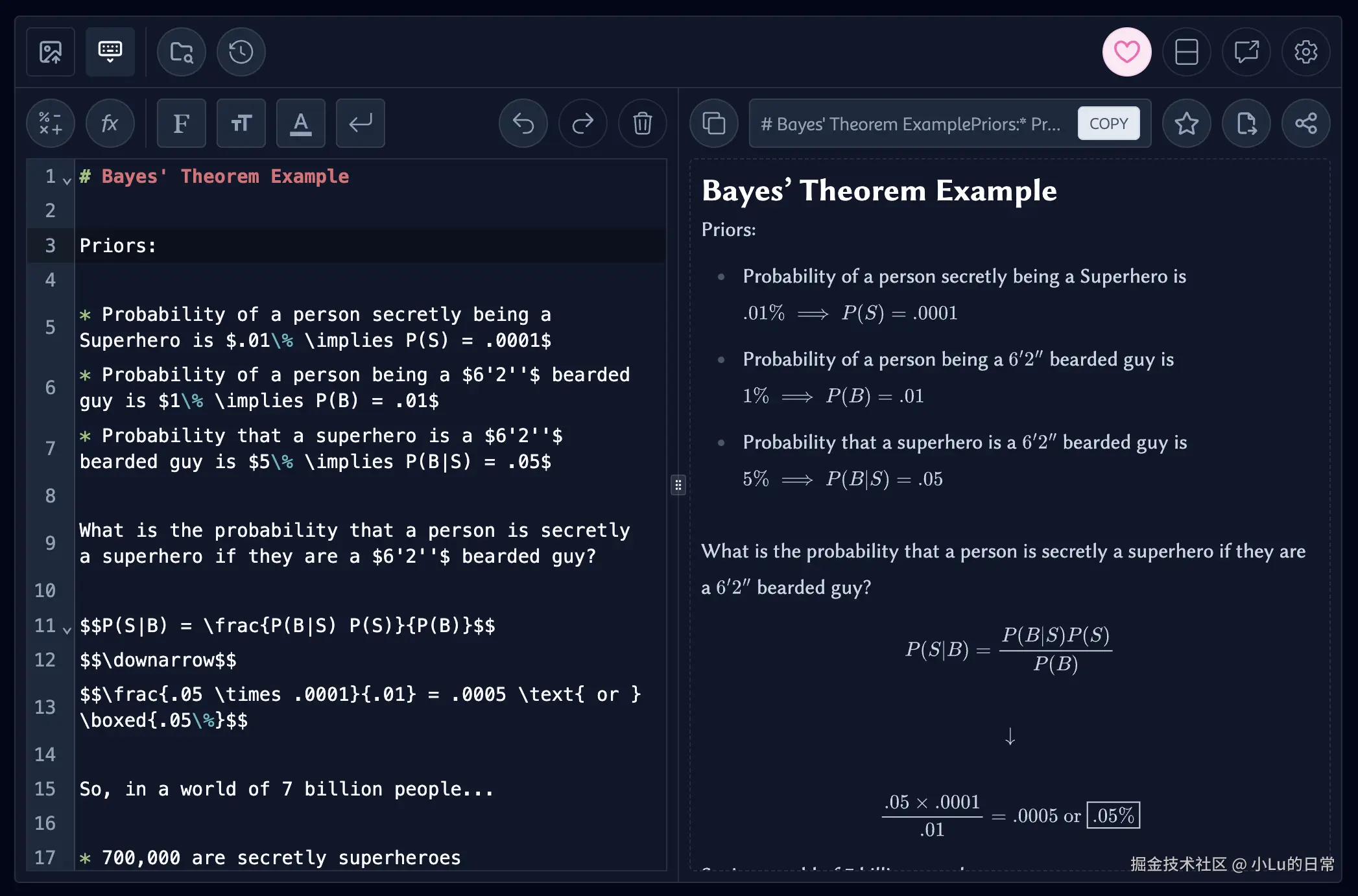Collapse the fold arrow on line 1
Viewport: 1358px width, 896px height.
[x=67, y=181]
